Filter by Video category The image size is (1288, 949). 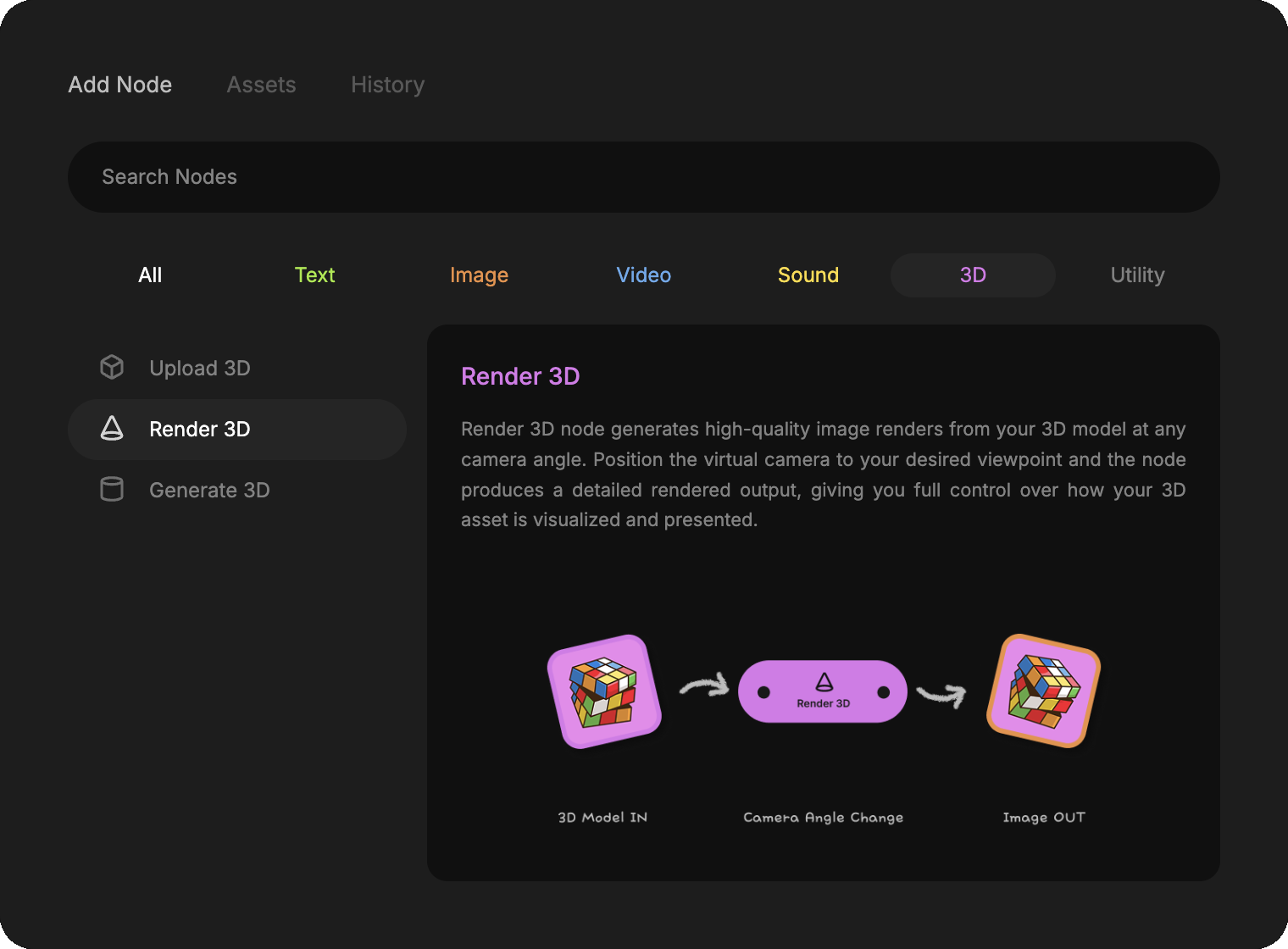pyautogui.click(x=643, y=275)
